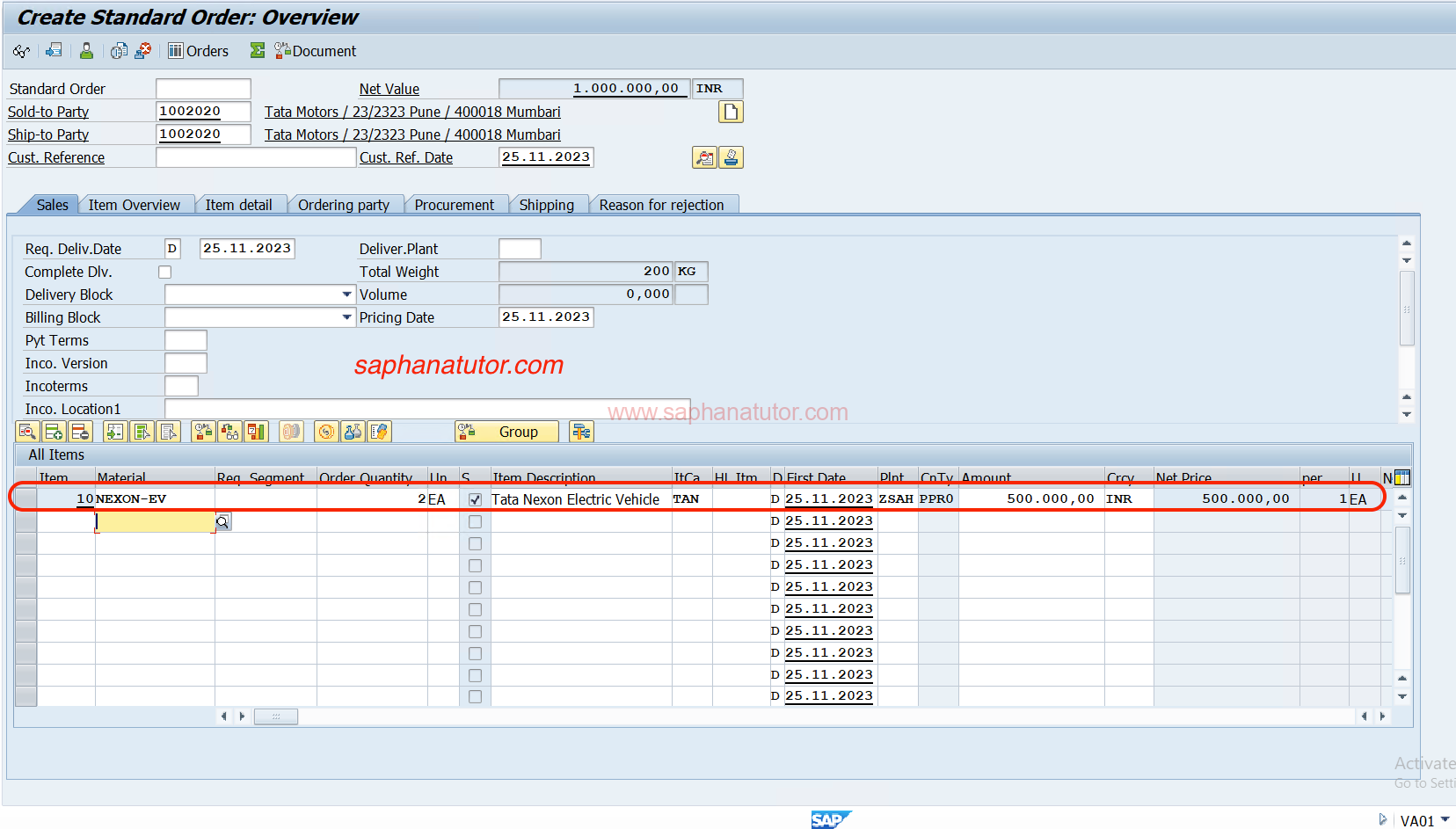Click the Pyt Terms input field

click(x=186, y=340)
